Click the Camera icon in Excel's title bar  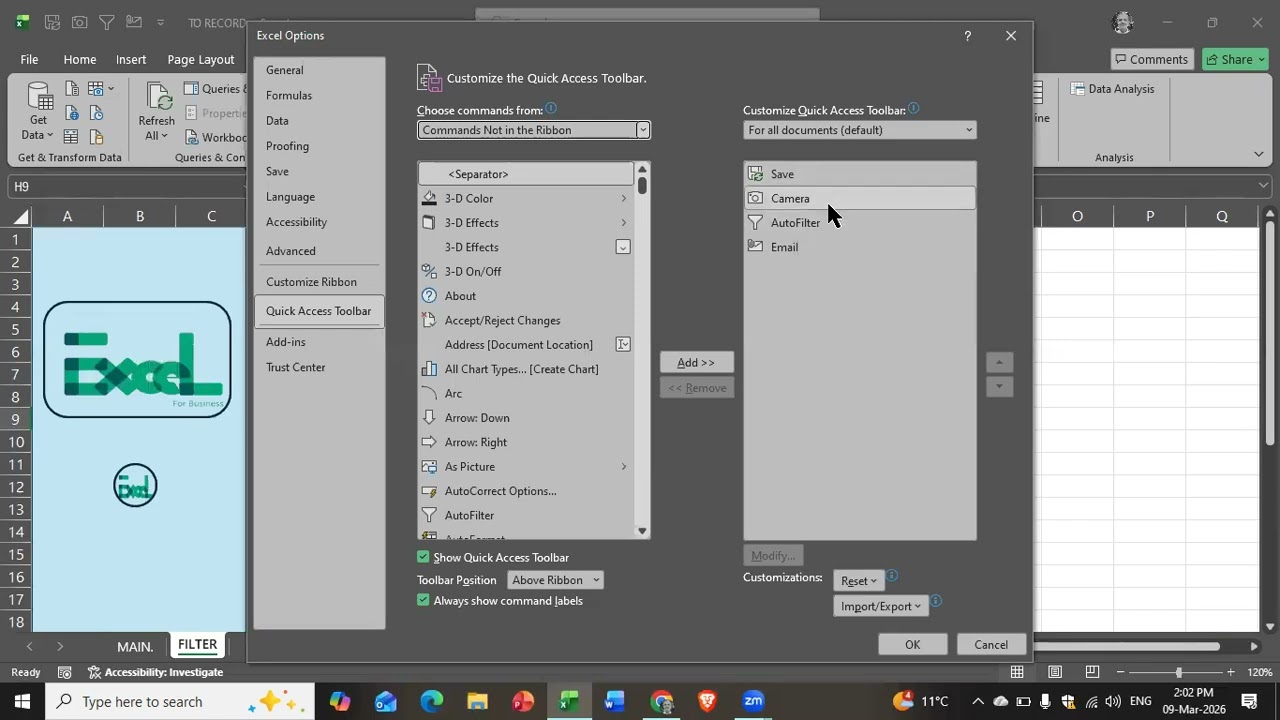coord(80,22)
